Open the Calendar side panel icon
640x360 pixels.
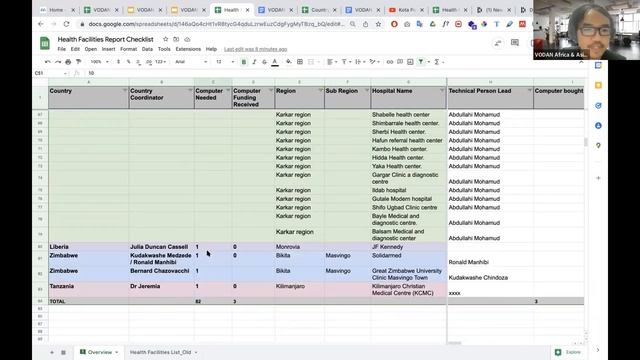pyautogui.click(x=598, y=65)
